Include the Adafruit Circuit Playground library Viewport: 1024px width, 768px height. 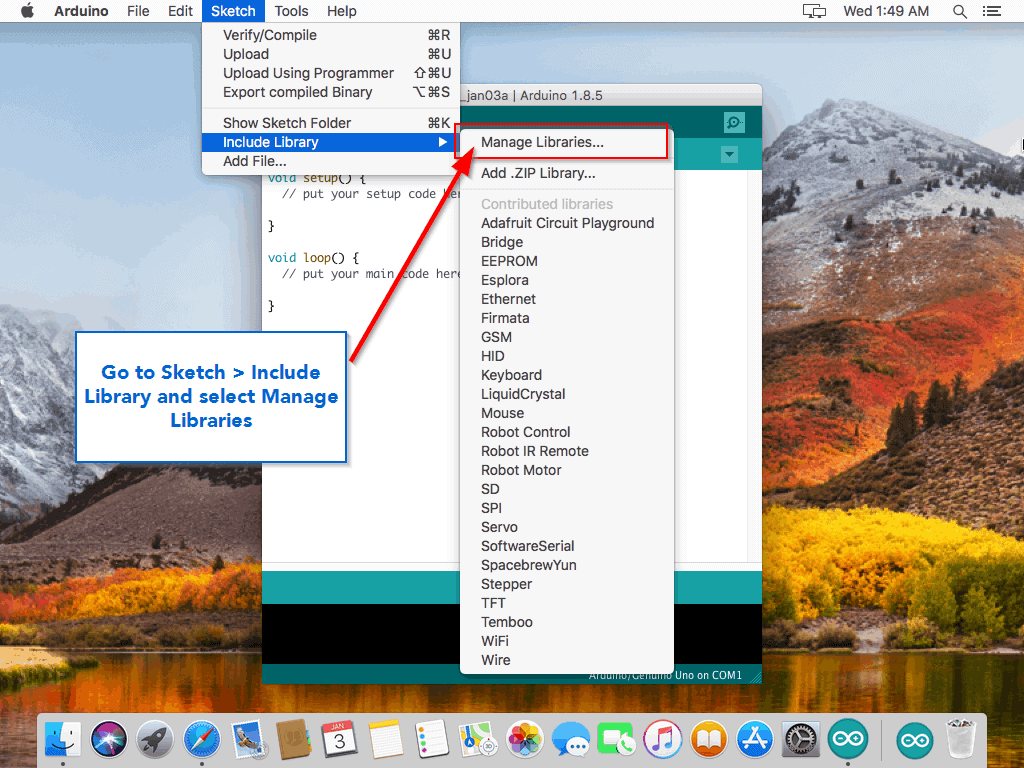567,223
